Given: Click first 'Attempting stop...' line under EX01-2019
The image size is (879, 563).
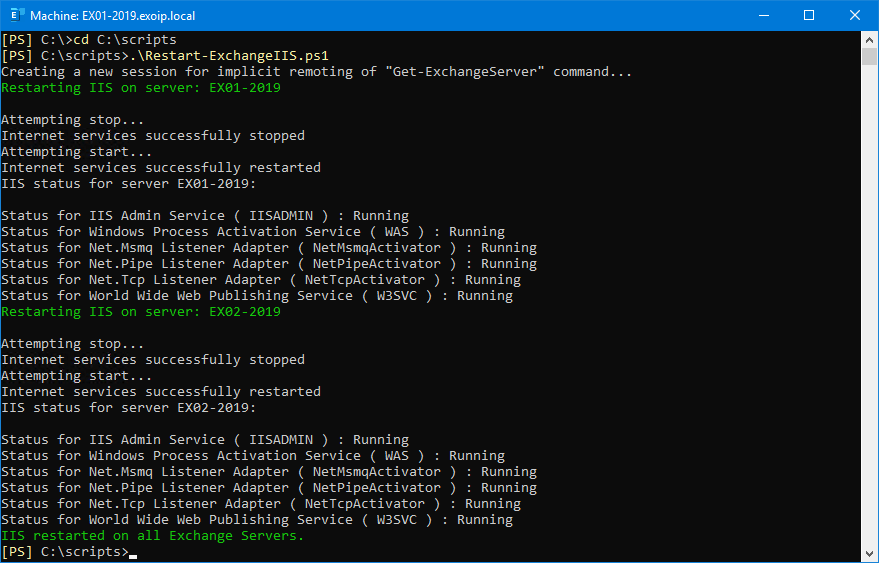Looking at the screenshot, I should [x=72, y=120].
